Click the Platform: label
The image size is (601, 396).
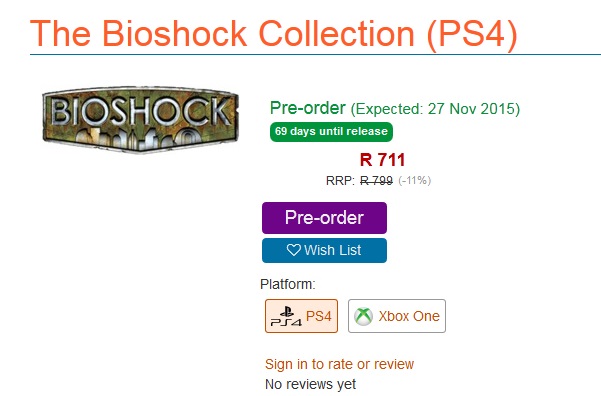(x=288, y=284)
